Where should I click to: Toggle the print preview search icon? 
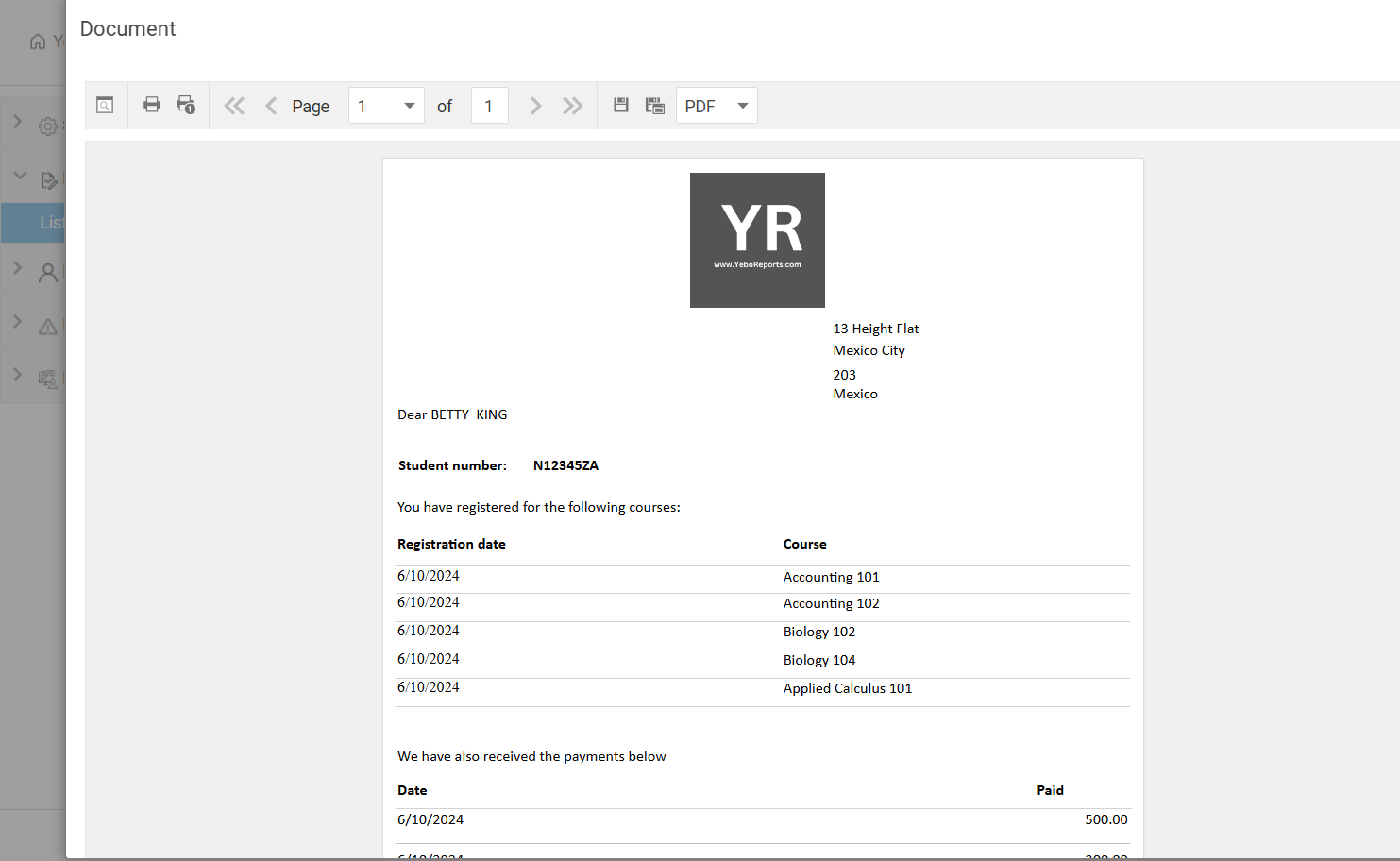point(105,106)
